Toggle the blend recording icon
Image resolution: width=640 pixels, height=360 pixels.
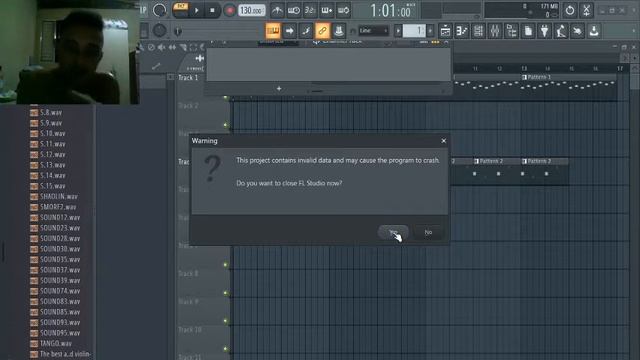click(x=327, y=10)
